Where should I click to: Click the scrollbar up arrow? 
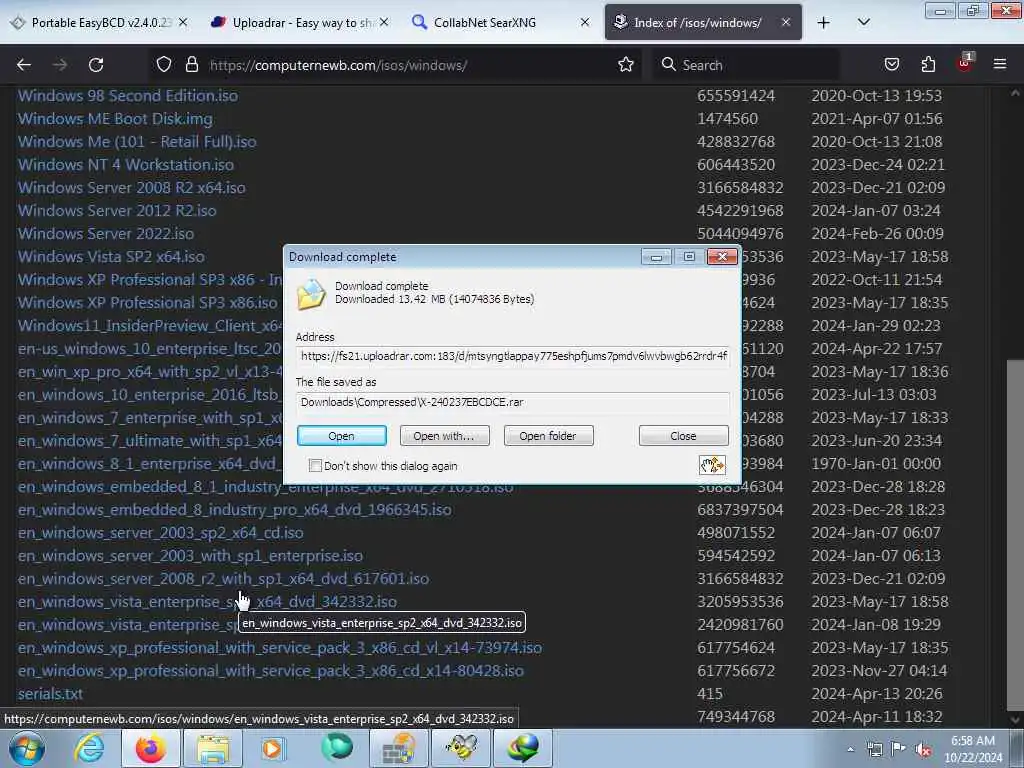tap(1015, 94)
